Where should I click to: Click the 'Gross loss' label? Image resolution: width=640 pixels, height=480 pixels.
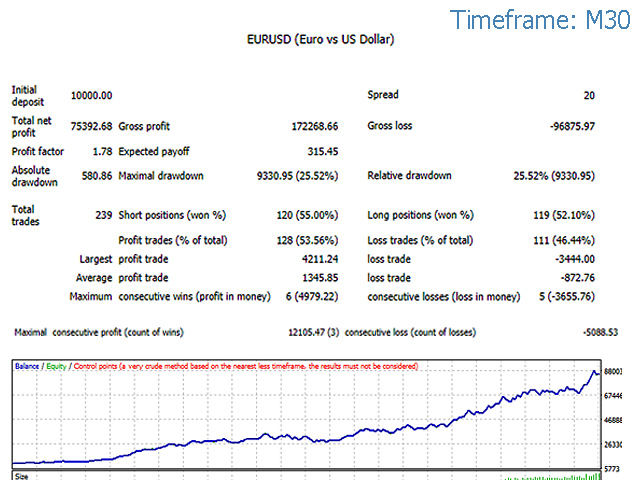click(390, 126)
